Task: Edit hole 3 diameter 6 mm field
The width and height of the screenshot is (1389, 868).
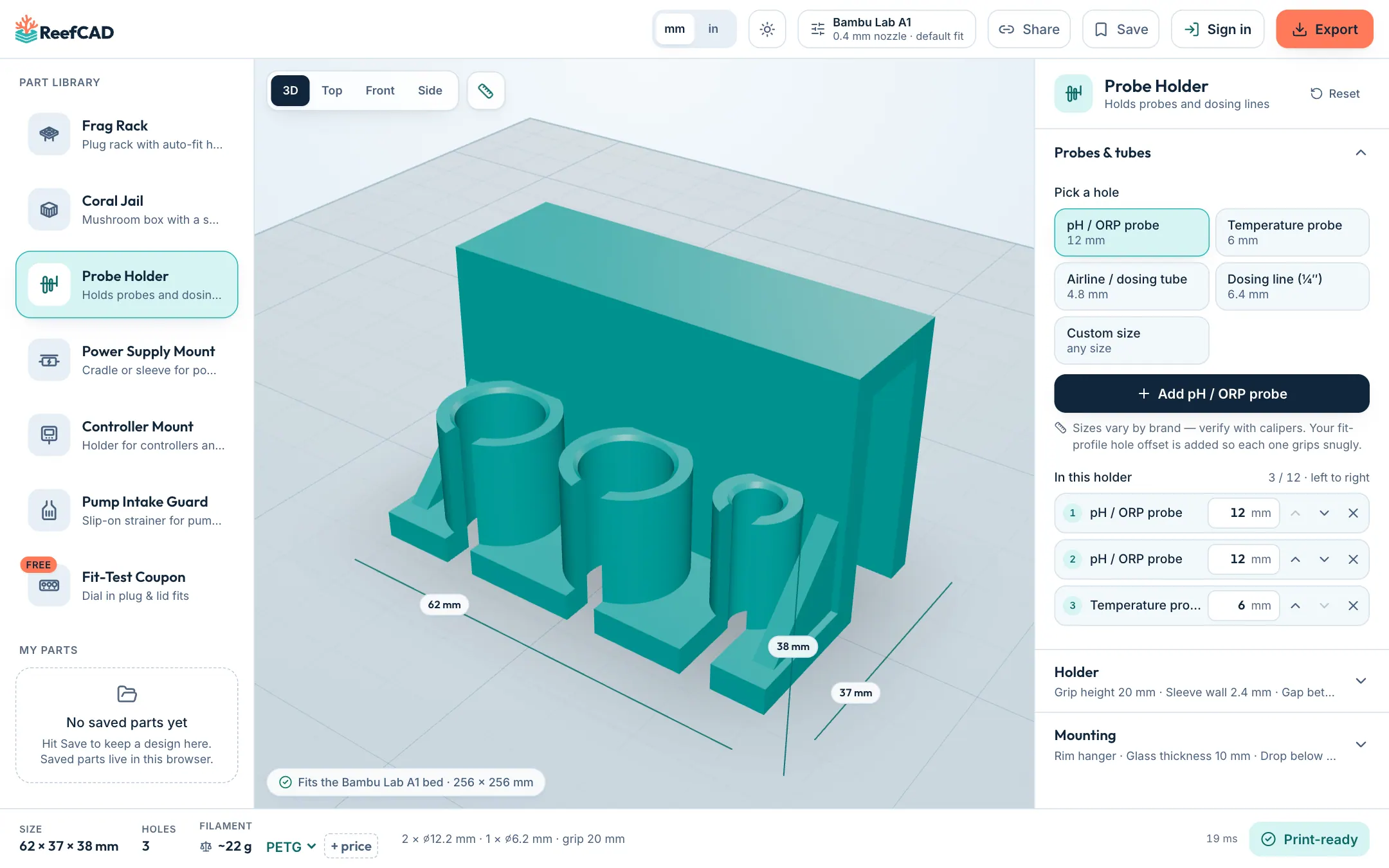Action: [1244, 606]
